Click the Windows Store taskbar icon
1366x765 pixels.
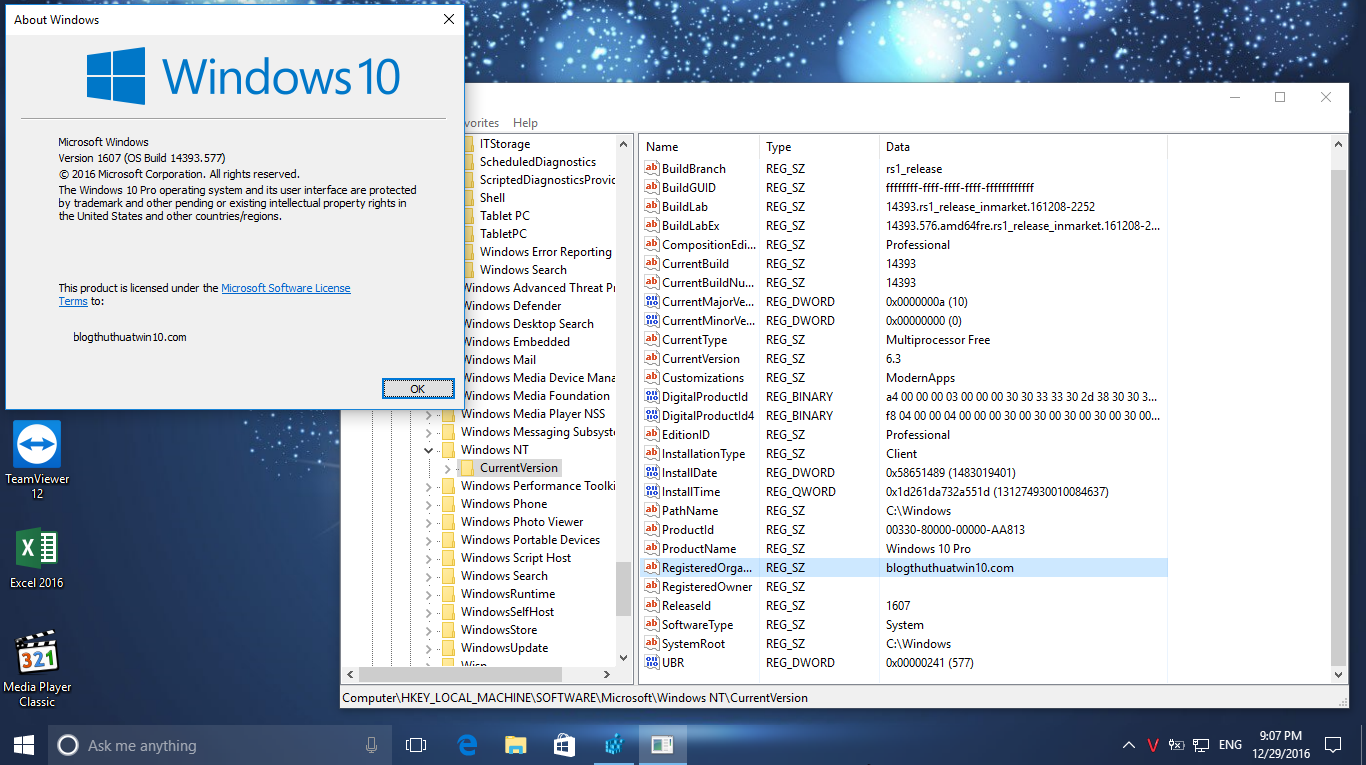(564, 744)
